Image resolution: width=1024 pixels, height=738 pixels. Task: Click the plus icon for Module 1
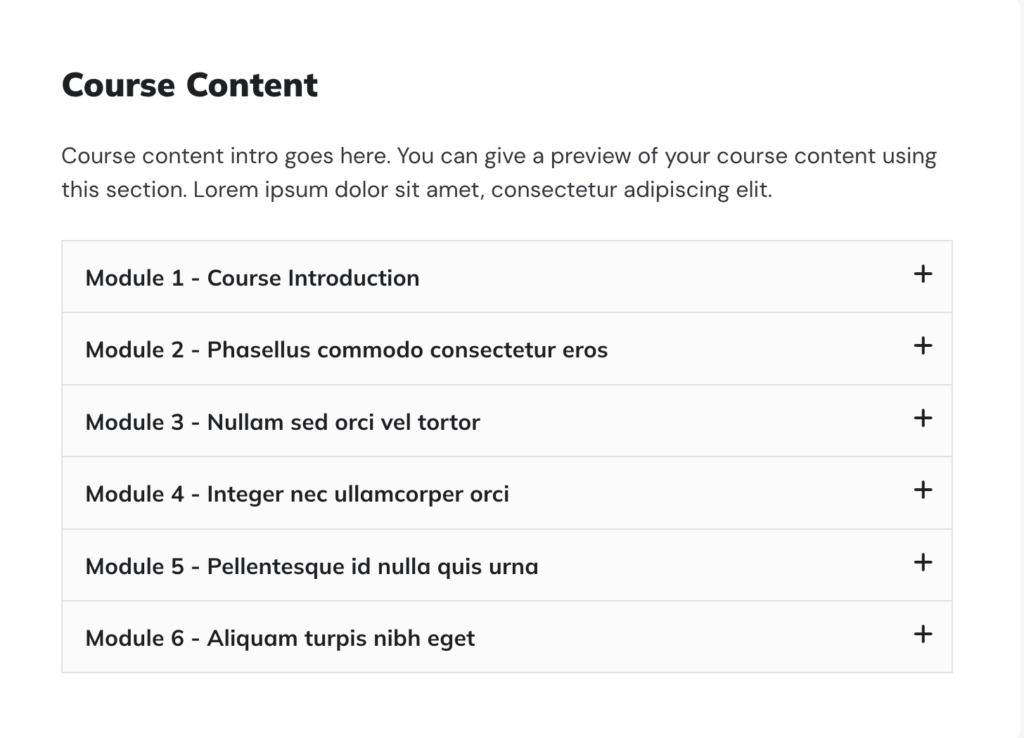(x=922, y=274)
